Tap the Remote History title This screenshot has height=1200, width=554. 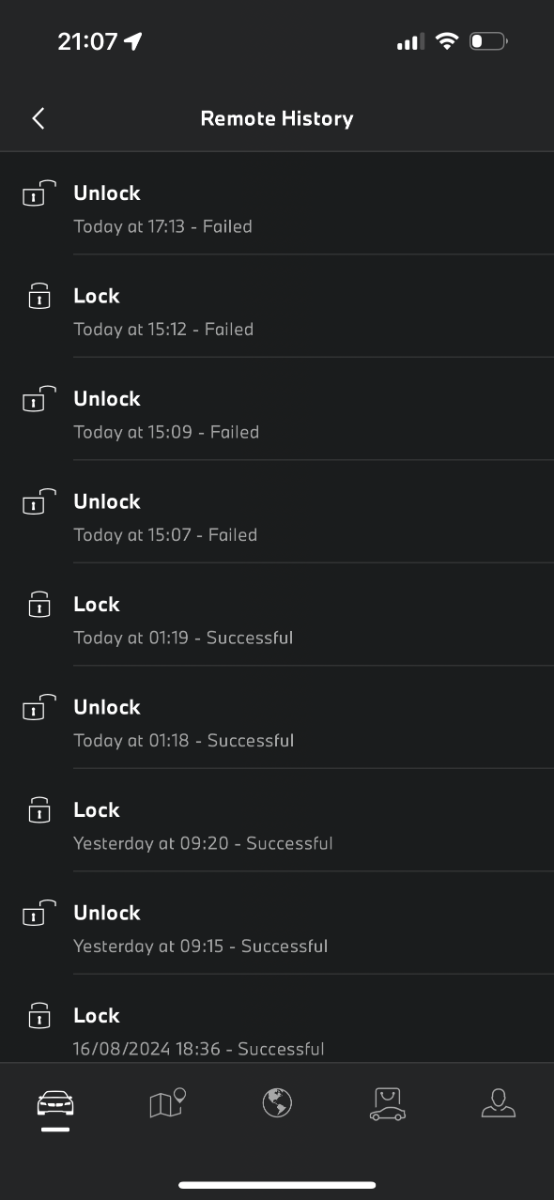[277, 118]
